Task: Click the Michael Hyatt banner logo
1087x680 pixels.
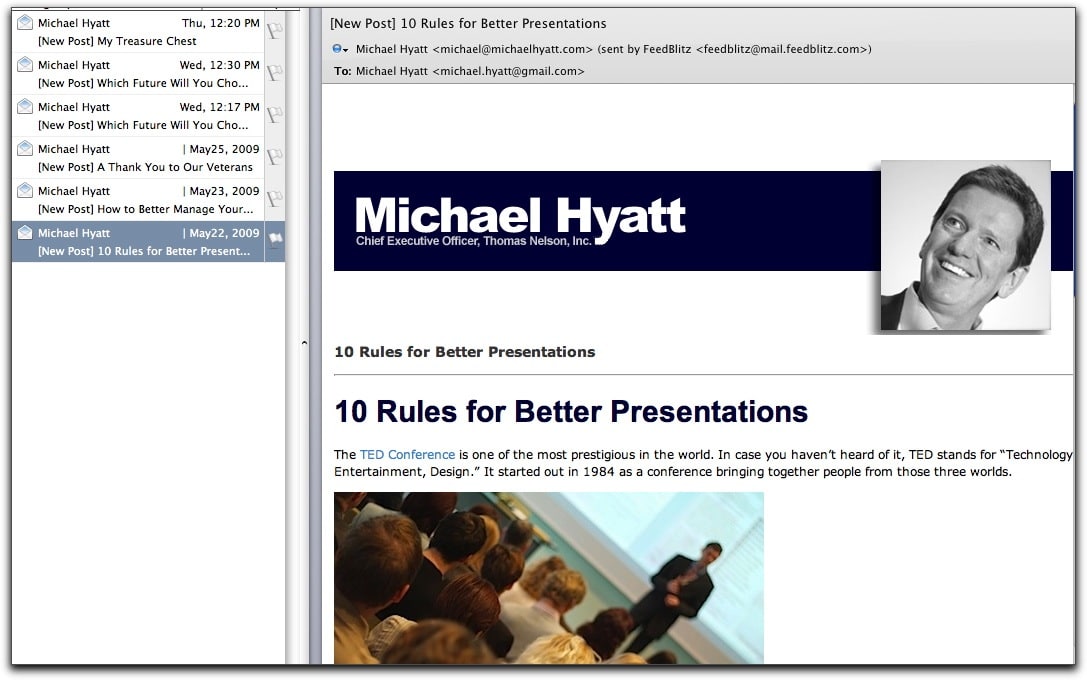Action: coord(520,220)
